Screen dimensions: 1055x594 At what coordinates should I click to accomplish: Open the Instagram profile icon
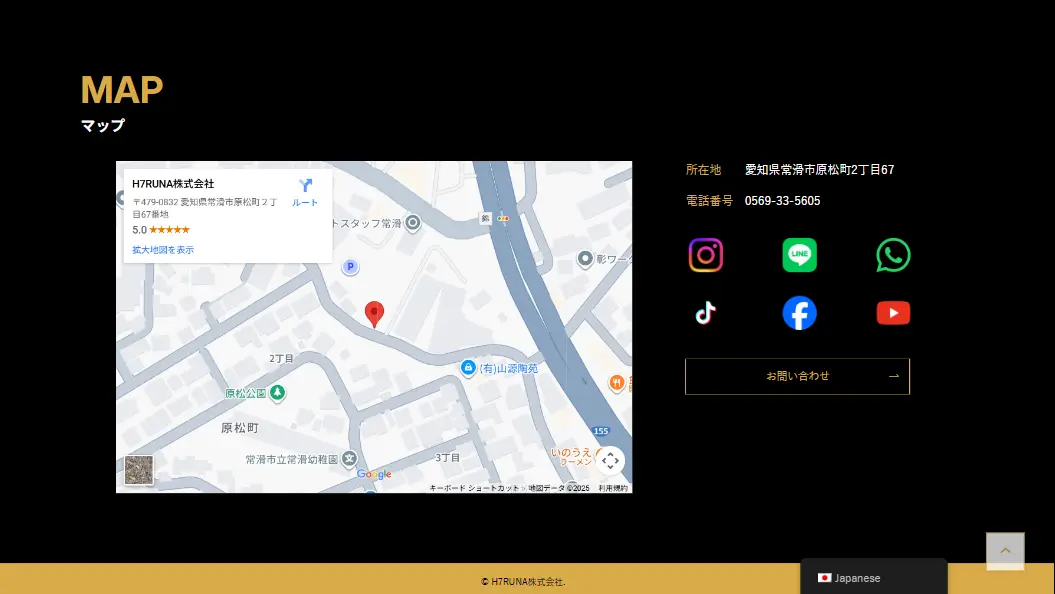point(705,255)
